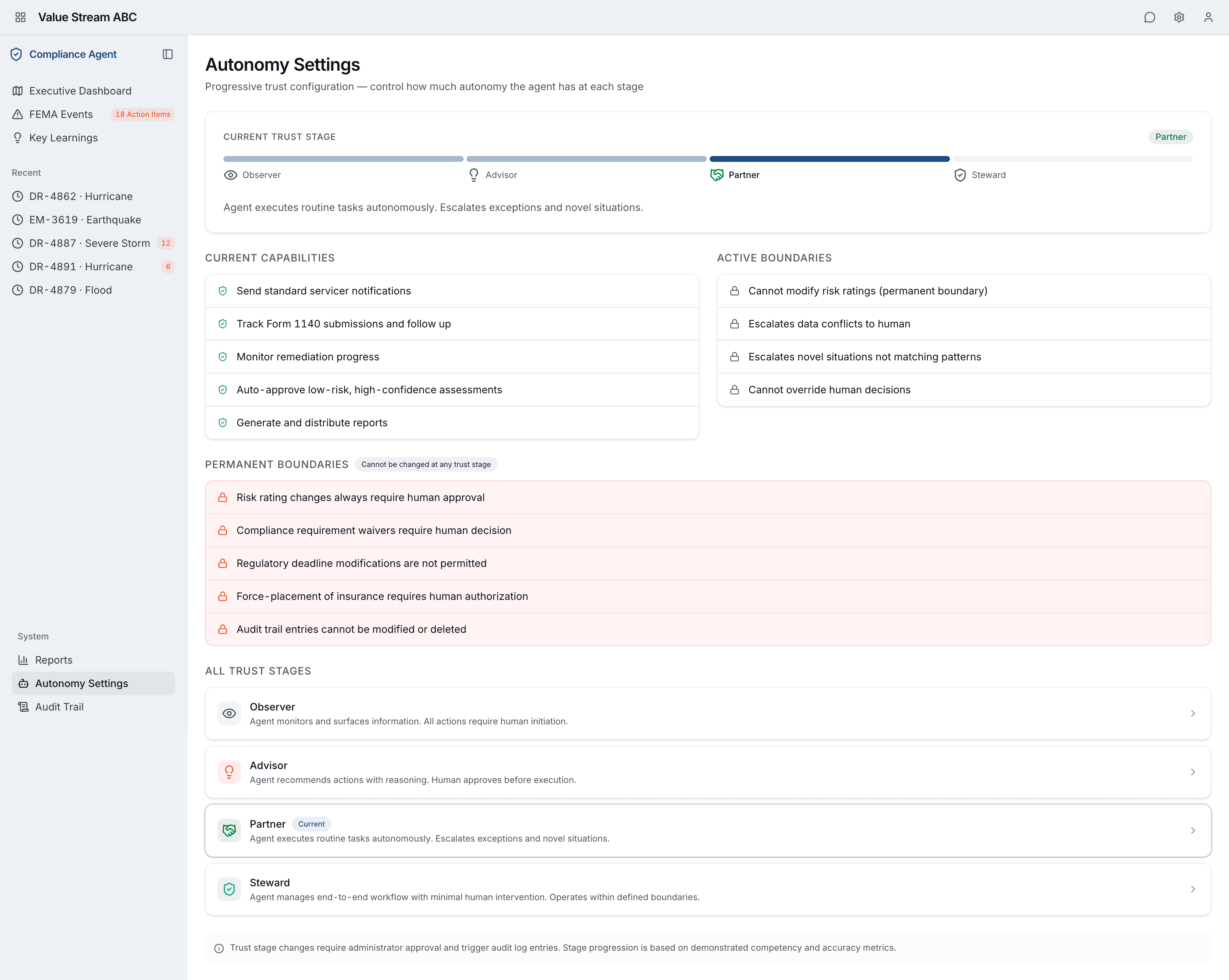1229x980 pixels.
Task: Select 'Force-placement of insurance requires human authorization'
Action: [x=708, y=596]
